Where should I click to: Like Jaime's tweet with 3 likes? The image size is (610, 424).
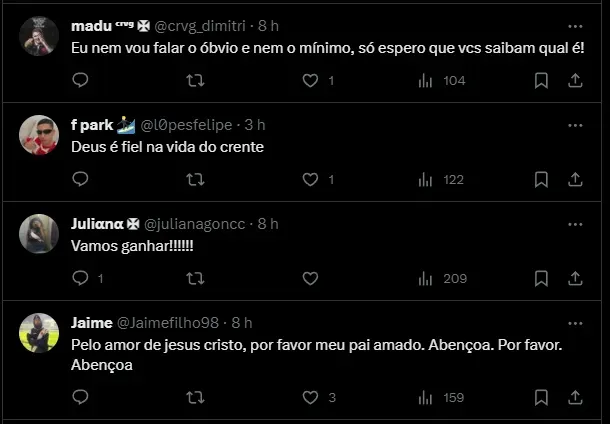tap(310, 397)
